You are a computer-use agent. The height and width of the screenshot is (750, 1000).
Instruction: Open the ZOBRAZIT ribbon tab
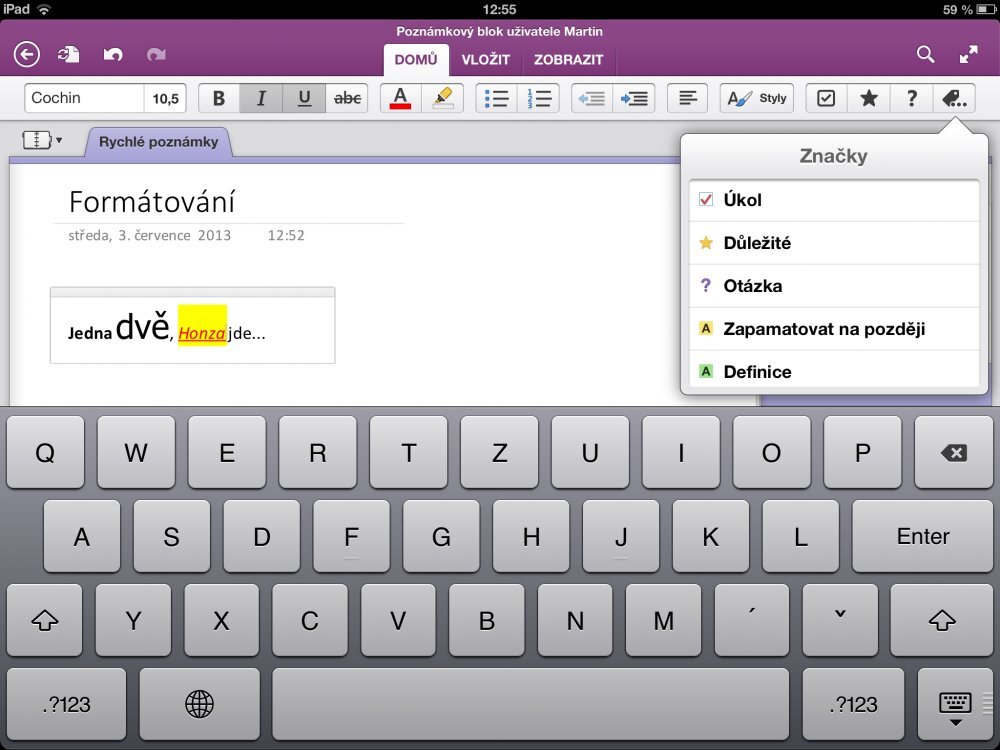pyautogui.click(x=569, y=60)
